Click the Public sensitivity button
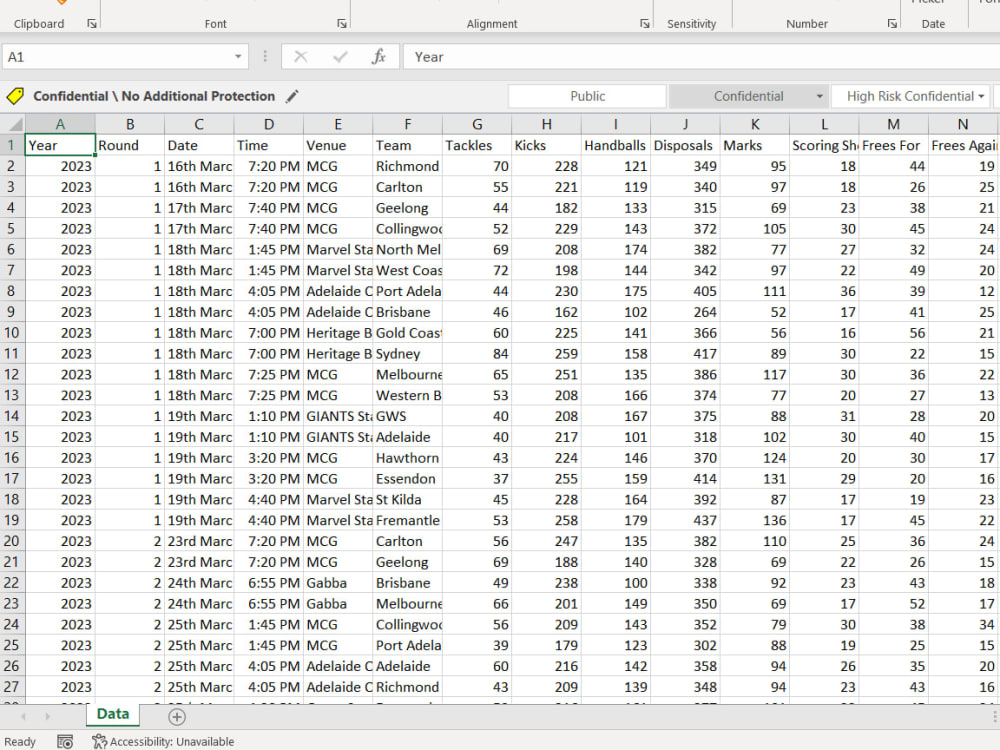The height and width of the screenshot is (750, 1000). point(587,96)
